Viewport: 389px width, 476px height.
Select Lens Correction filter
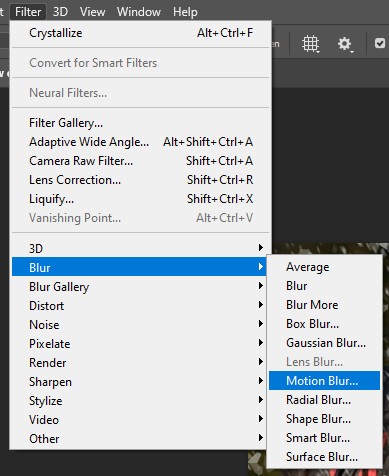click(x=140, y=180)
